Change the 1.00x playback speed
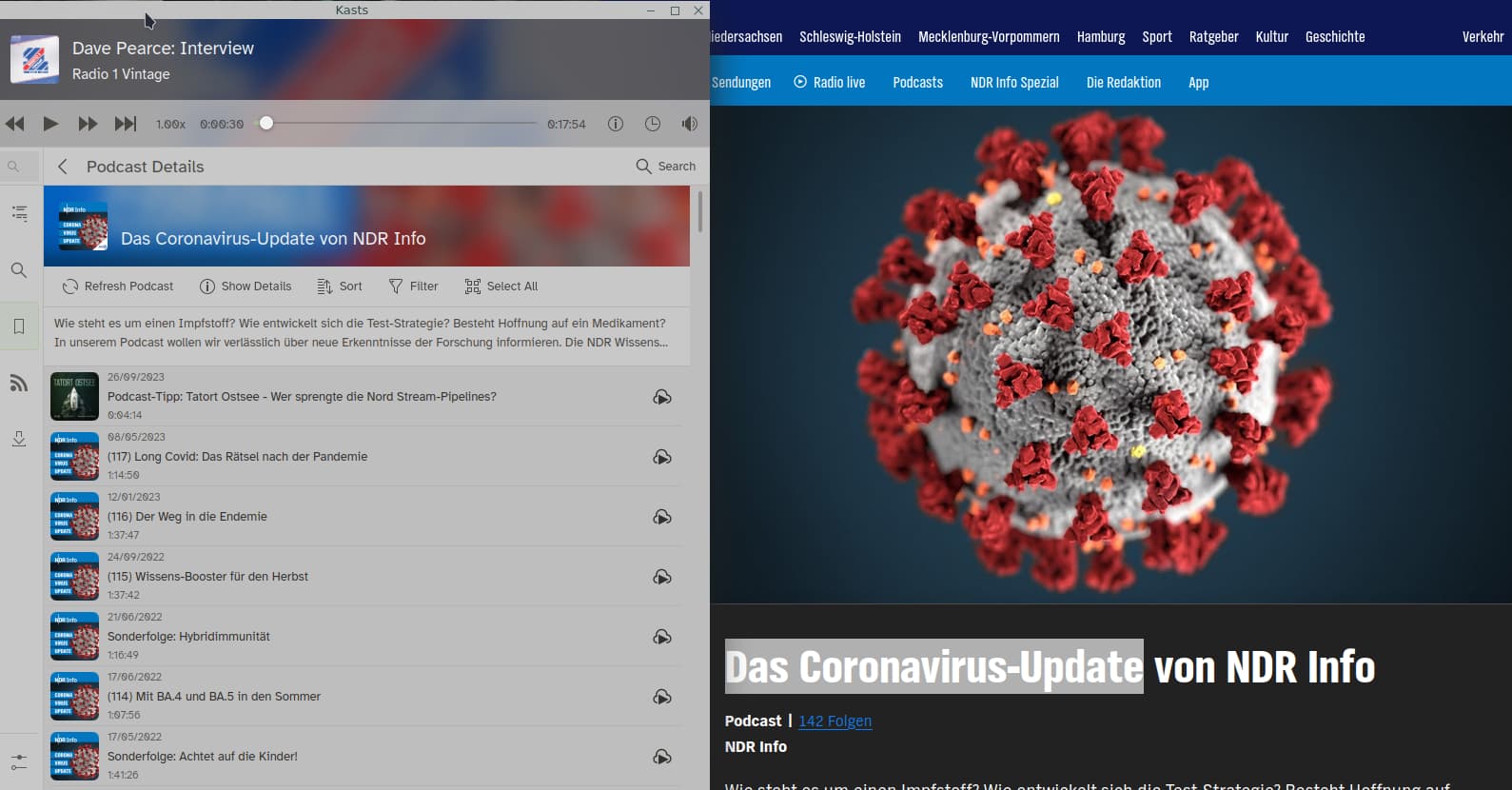The height and width of the screenshot is (790, 1512). 171,125
